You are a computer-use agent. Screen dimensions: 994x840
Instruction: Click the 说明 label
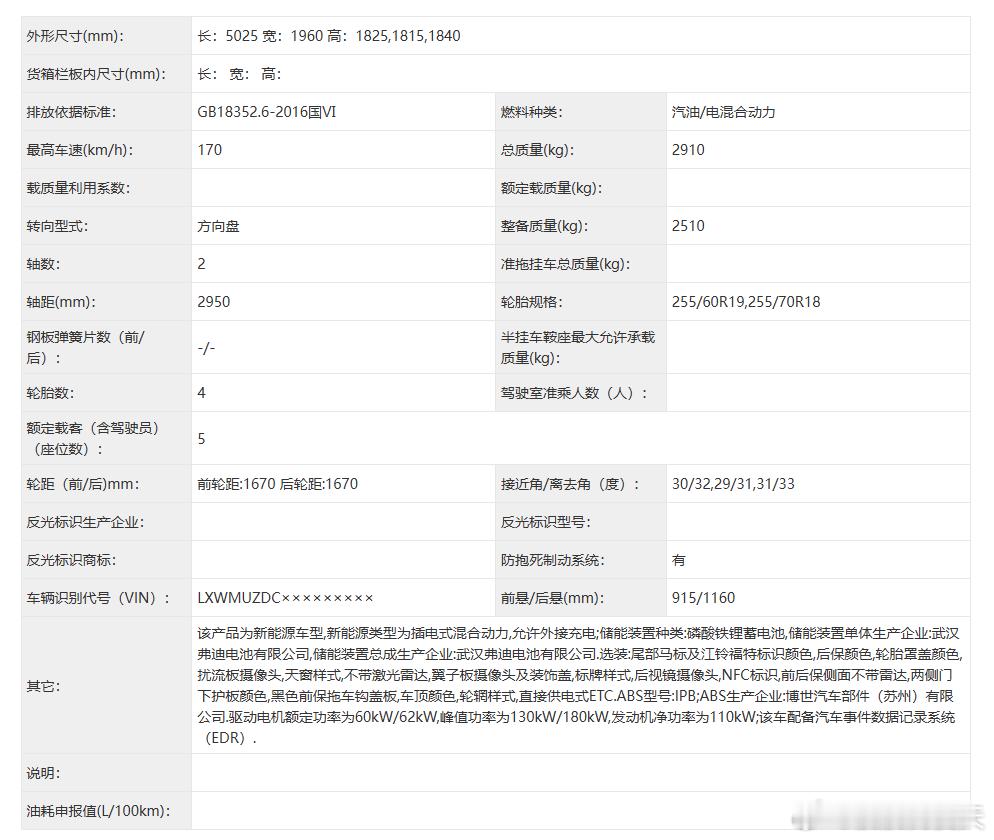click(43, 773)
